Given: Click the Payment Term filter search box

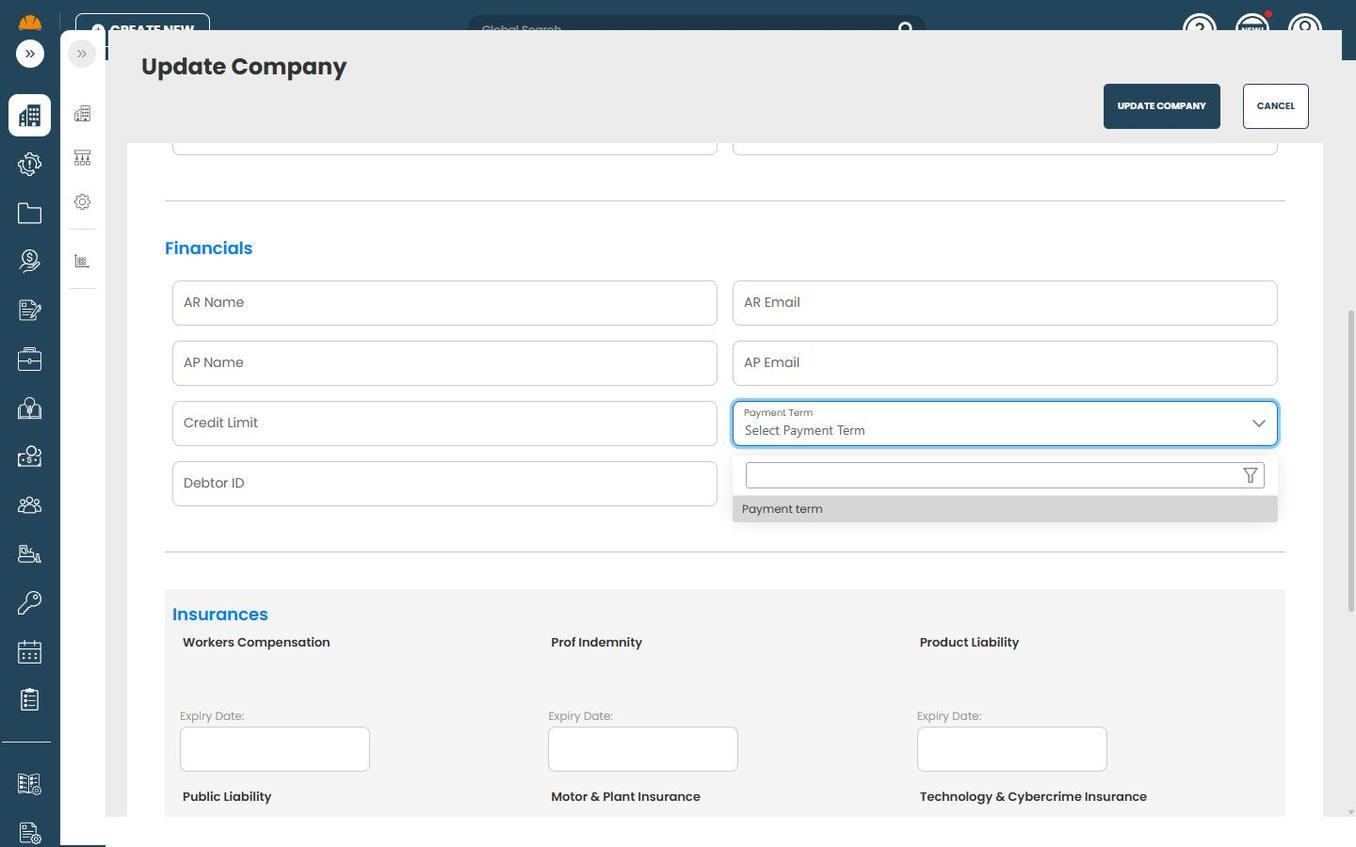Looking at the screenshot, I should [992, 476].
